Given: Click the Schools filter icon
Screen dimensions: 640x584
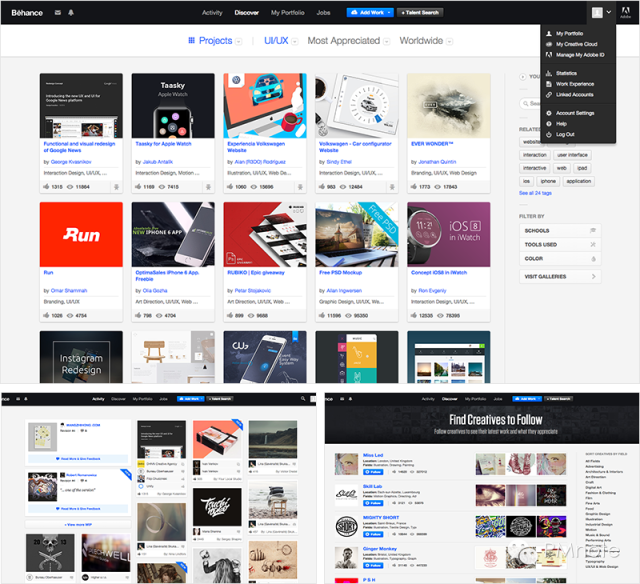Looking at the screenshot, I should pyautogui.click(x=593, y=231).
